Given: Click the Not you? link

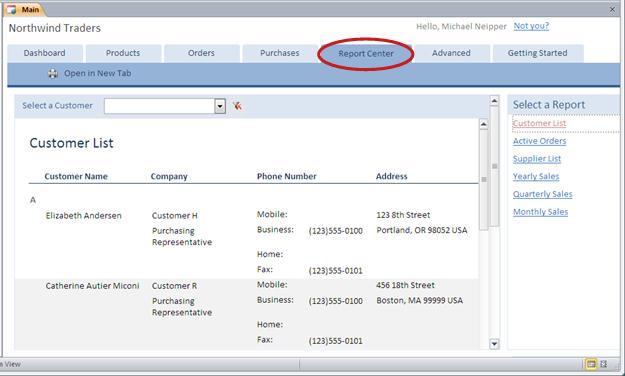Looking at the screenshot, I should 531,26.
